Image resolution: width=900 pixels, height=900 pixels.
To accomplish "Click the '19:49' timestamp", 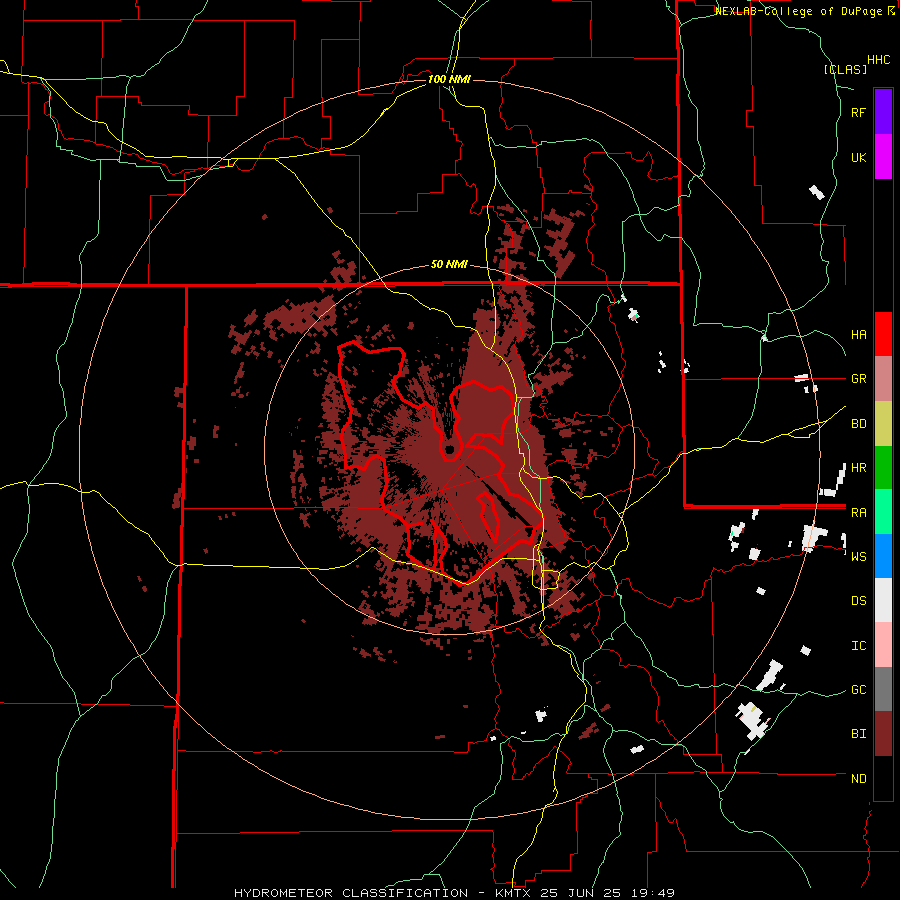I will [650, 893].
